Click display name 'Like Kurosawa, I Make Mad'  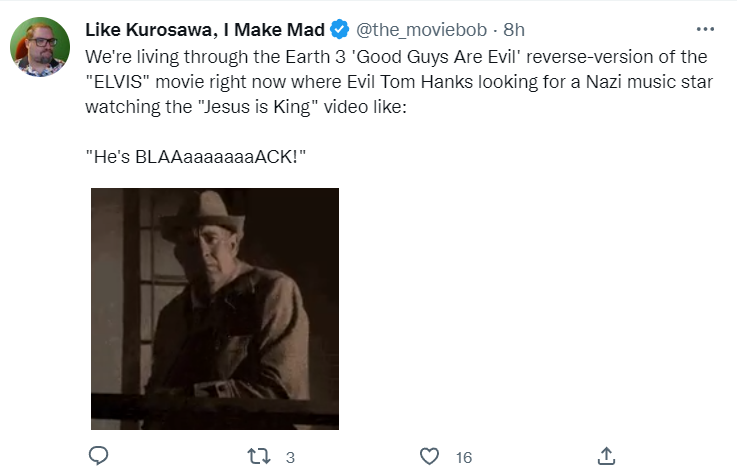click(x=205, y=28)
